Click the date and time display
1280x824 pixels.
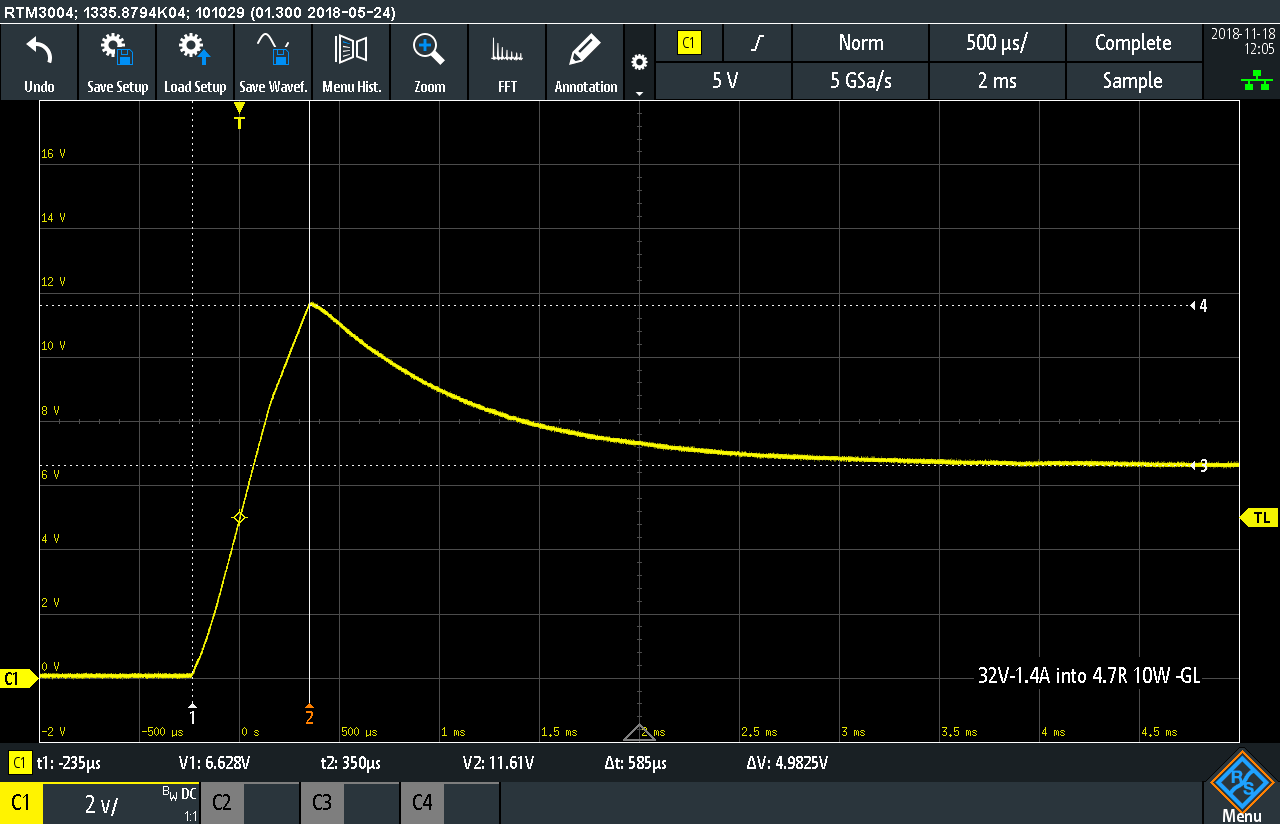[x=1243, y=40]
